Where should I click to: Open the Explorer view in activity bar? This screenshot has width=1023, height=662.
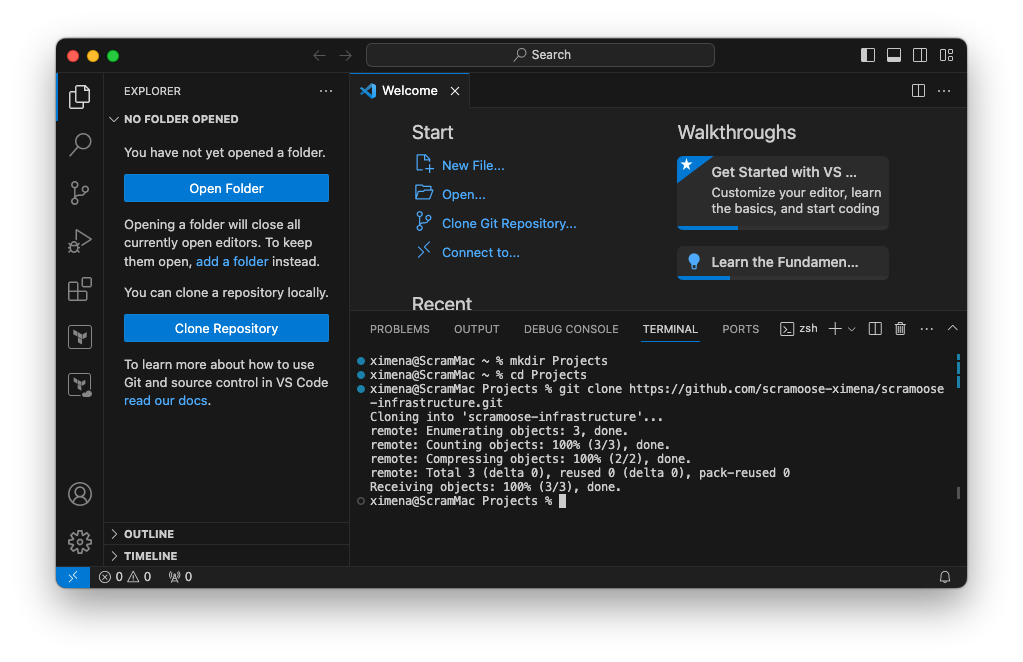(x=80, y=97)
